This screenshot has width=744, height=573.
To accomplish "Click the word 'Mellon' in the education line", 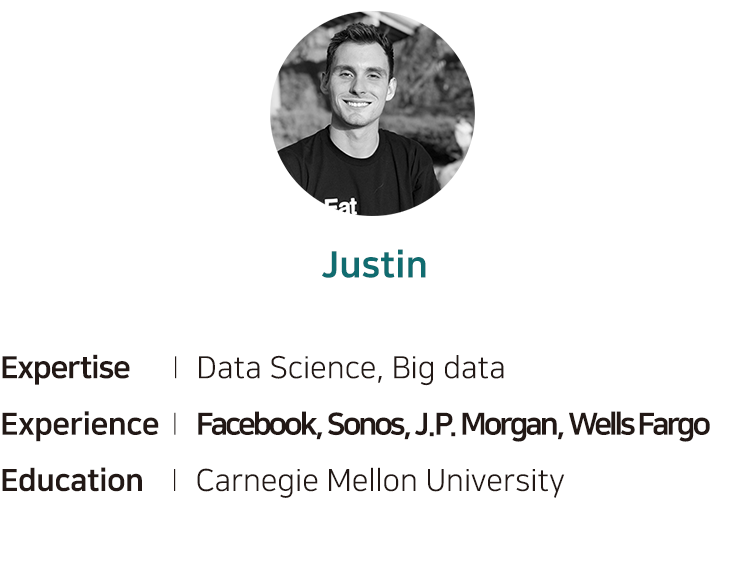I will point(372,481).
